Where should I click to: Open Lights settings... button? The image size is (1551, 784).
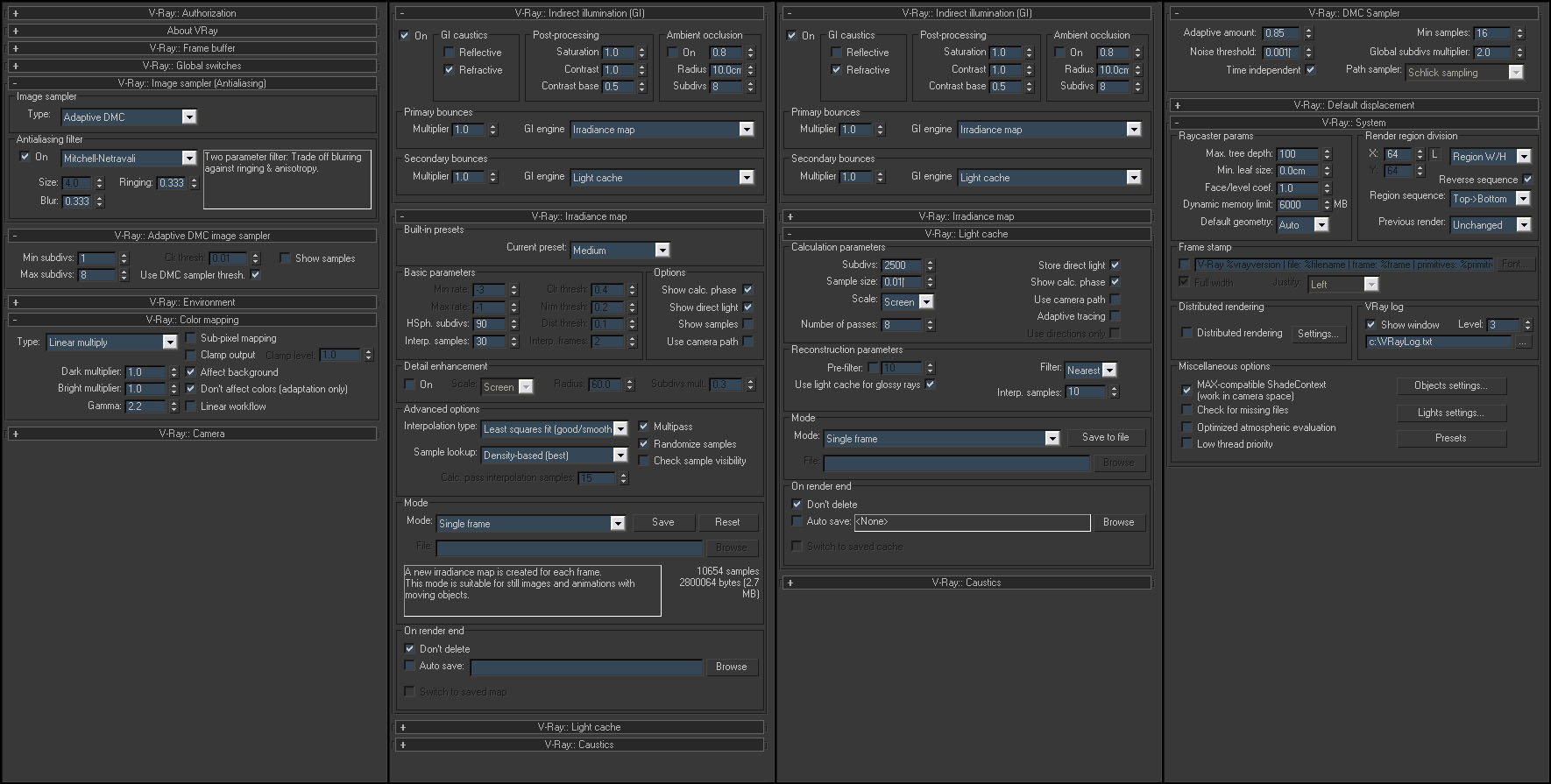[x=1451, y=413]
